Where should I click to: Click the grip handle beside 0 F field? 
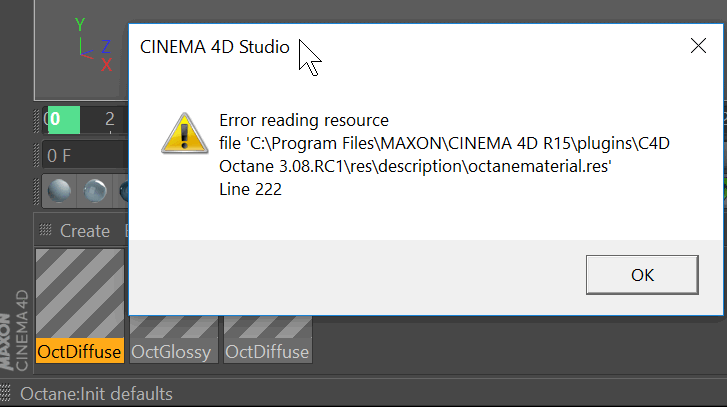(x=38, y=156)
